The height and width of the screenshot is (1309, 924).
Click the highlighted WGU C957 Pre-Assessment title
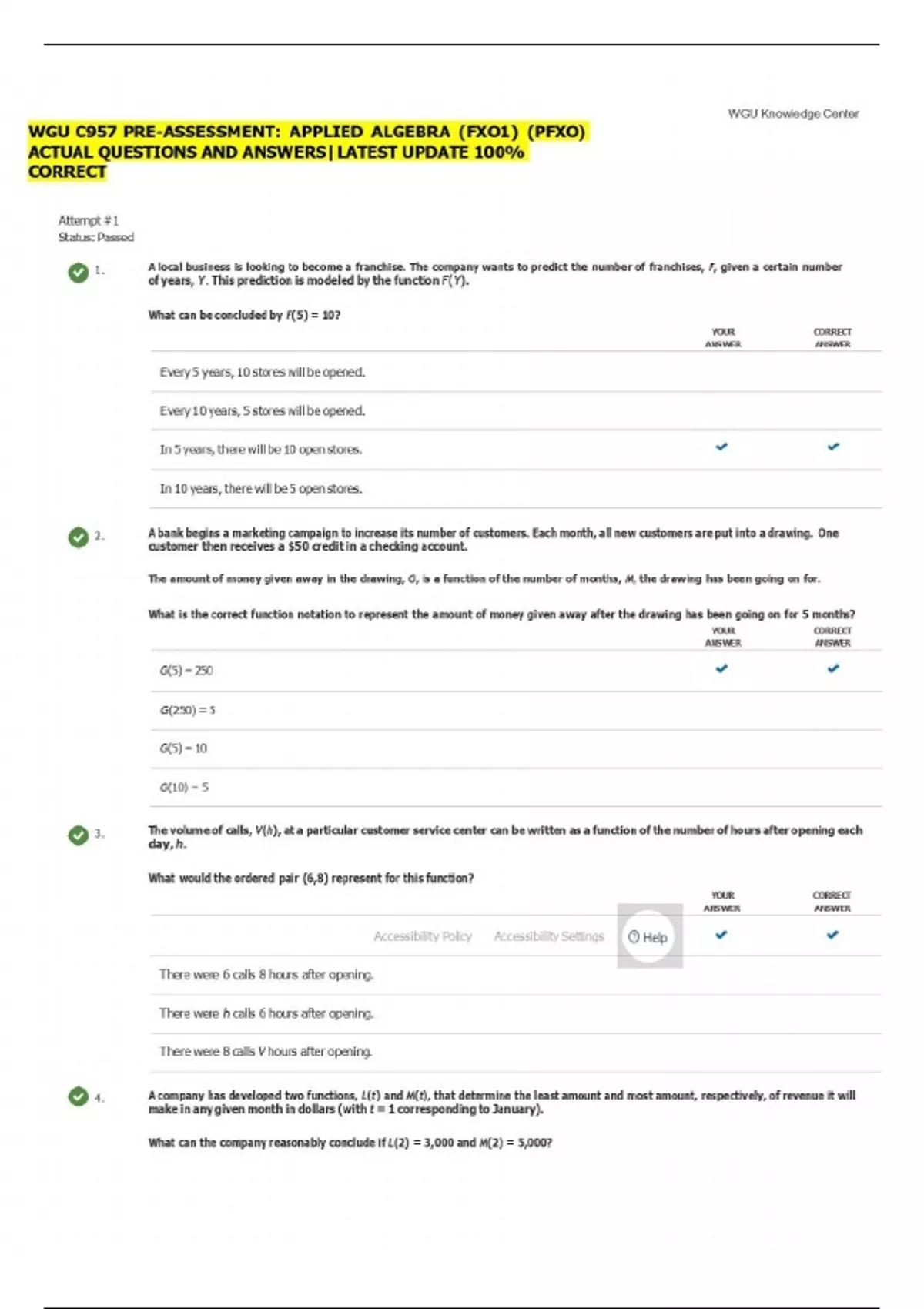point(306,152)
